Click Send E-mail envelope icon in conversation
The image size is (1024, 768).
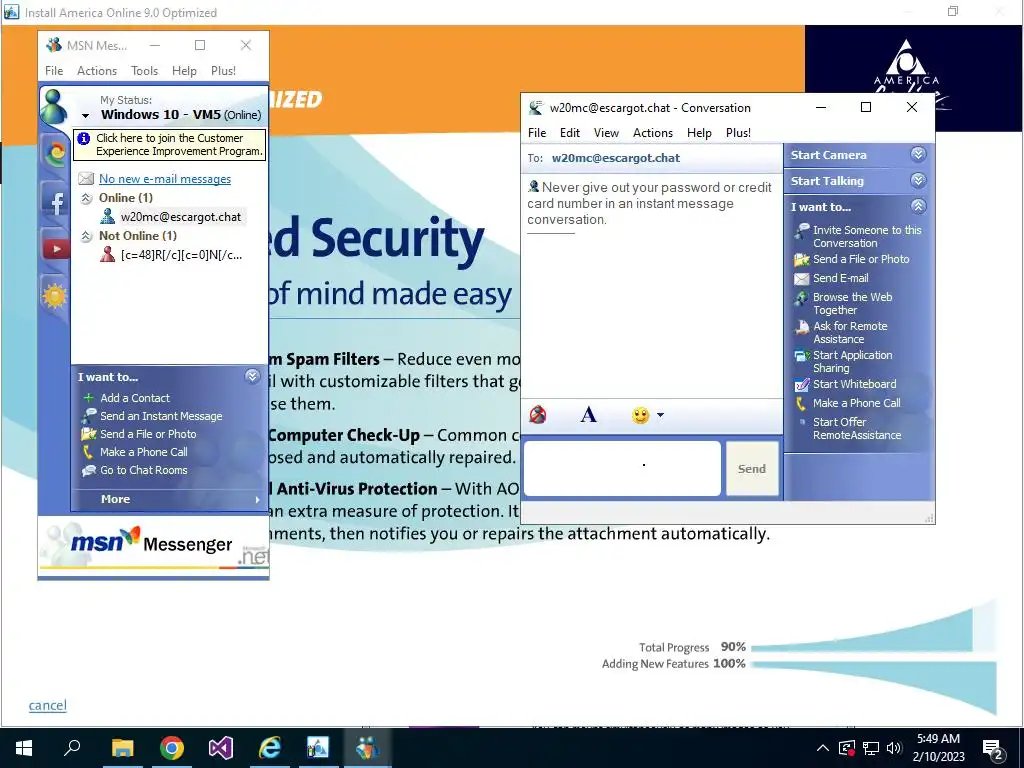tap(801, 279)
